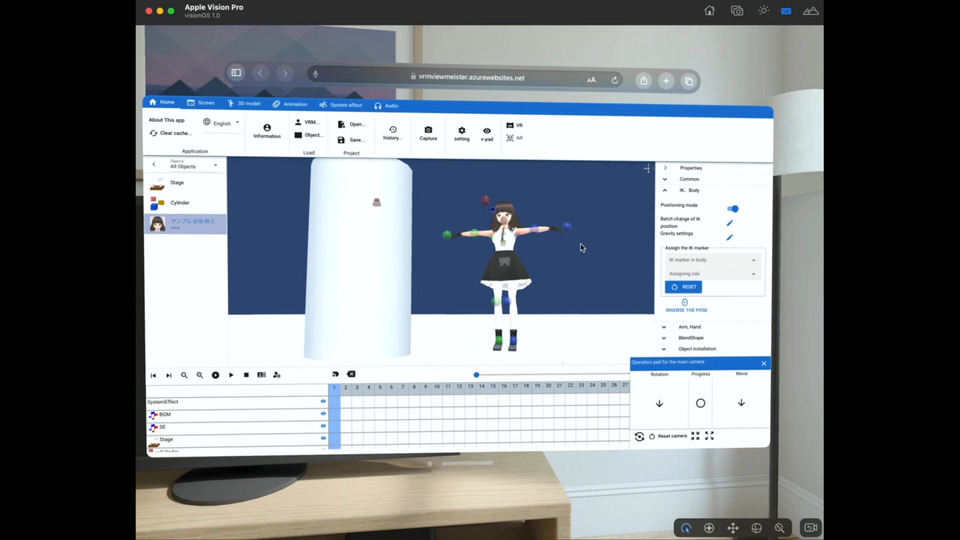
Task: Toggle BGM track visibility
Action: point(323,414)
